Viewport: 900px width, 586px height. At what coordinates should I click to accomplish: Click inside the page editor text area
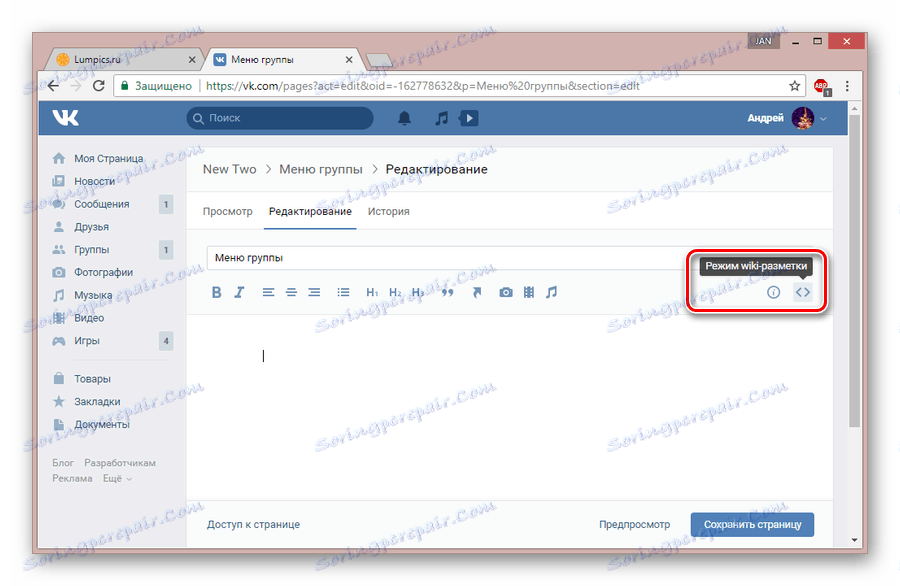pos(510,408)
